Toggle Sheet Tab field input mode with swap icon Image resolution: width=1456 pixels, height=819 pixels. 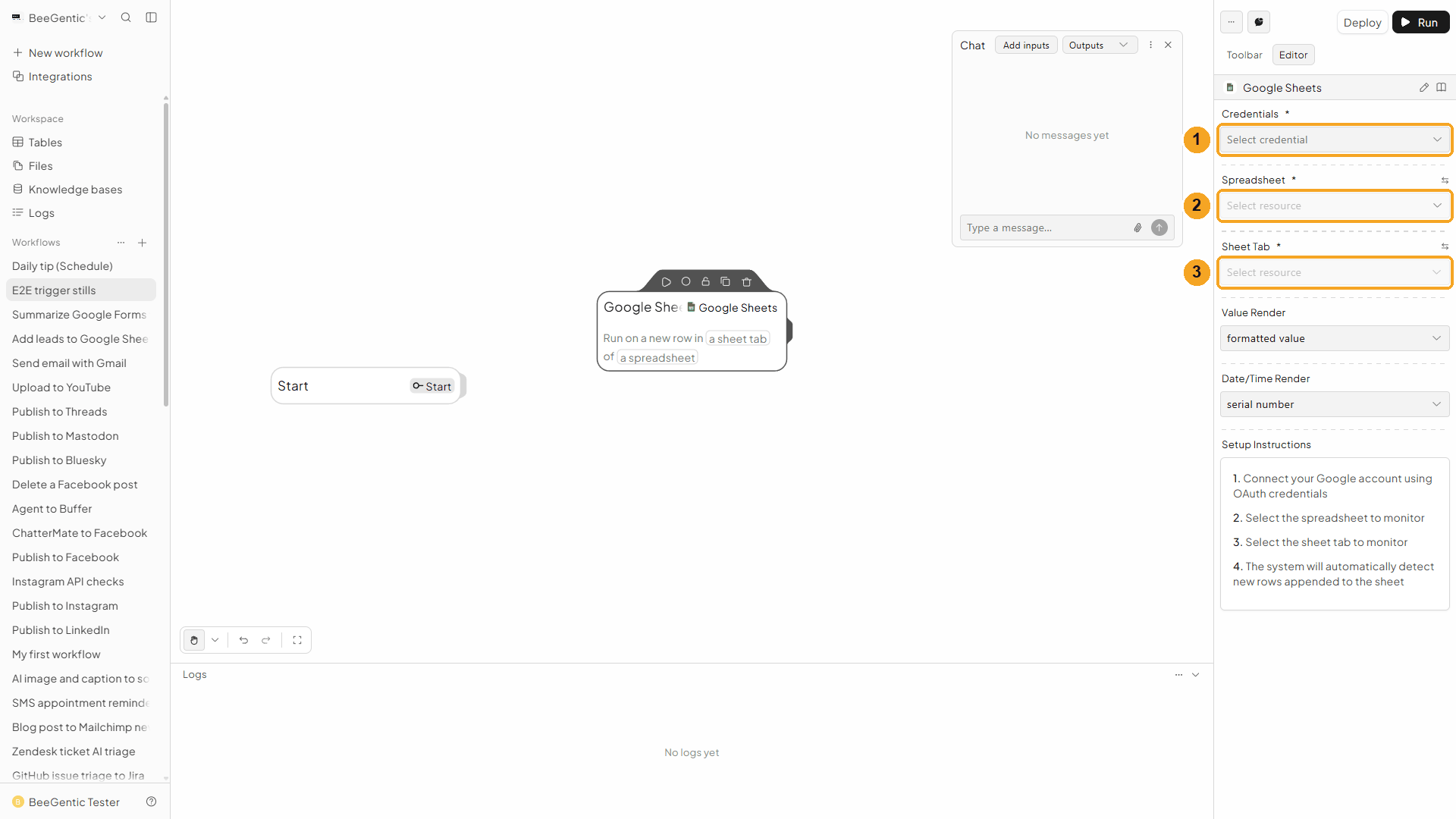[1445, 246]
